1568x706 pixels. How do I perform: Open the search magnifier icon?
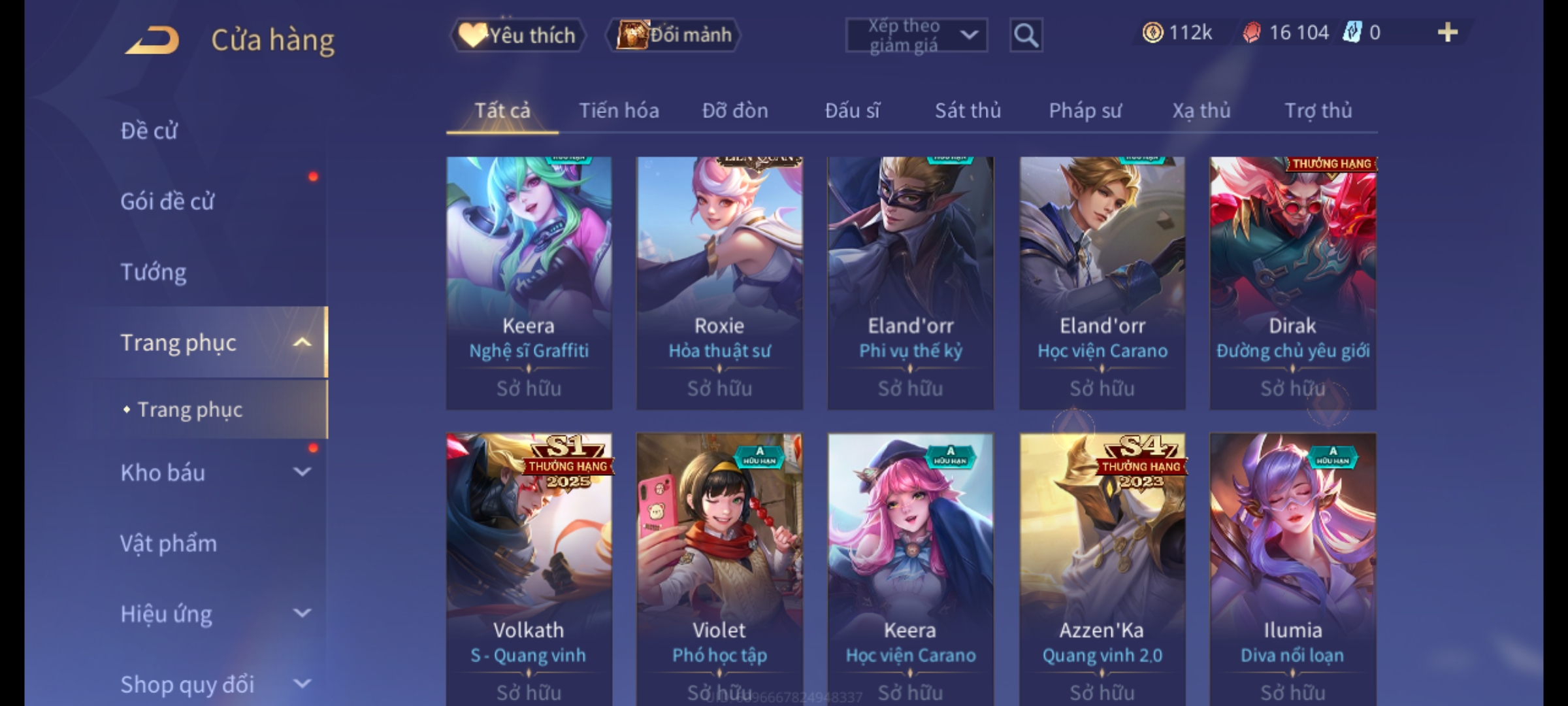(1026, 35)
